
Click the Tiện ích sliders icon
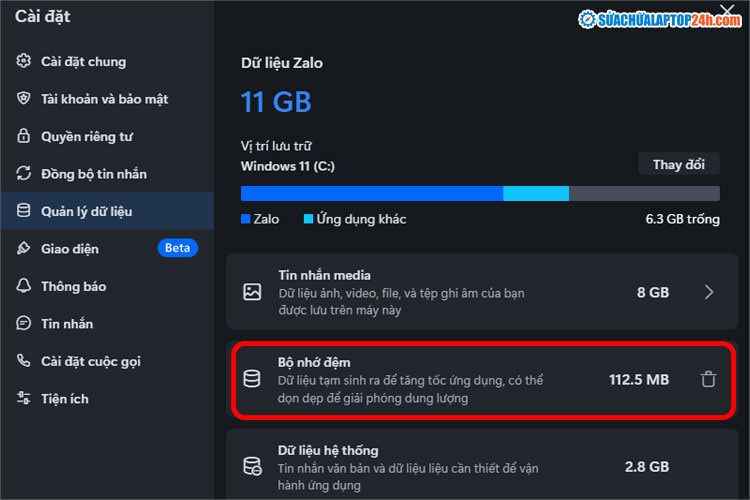tap(24, 399)
